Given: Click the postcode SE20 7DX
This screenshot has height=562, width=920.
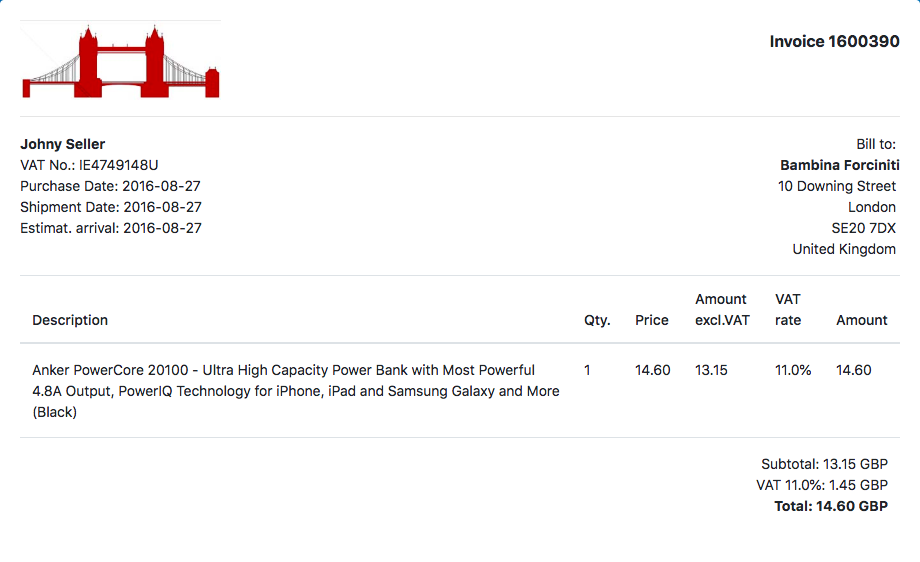Looking at the screenshot, I should click(864, 228).
